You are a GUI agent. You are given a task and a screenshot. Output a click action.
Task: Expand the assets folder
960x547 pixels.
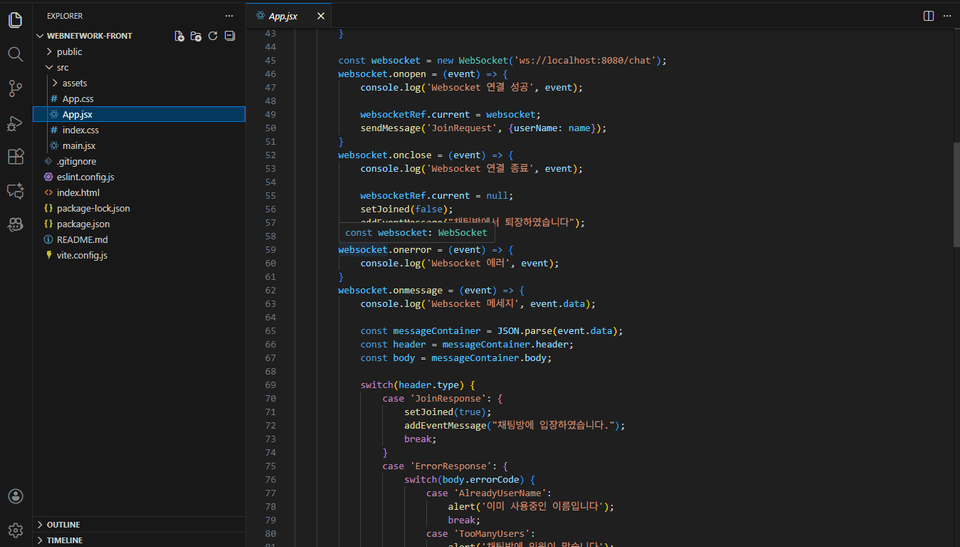pos(74,83)
